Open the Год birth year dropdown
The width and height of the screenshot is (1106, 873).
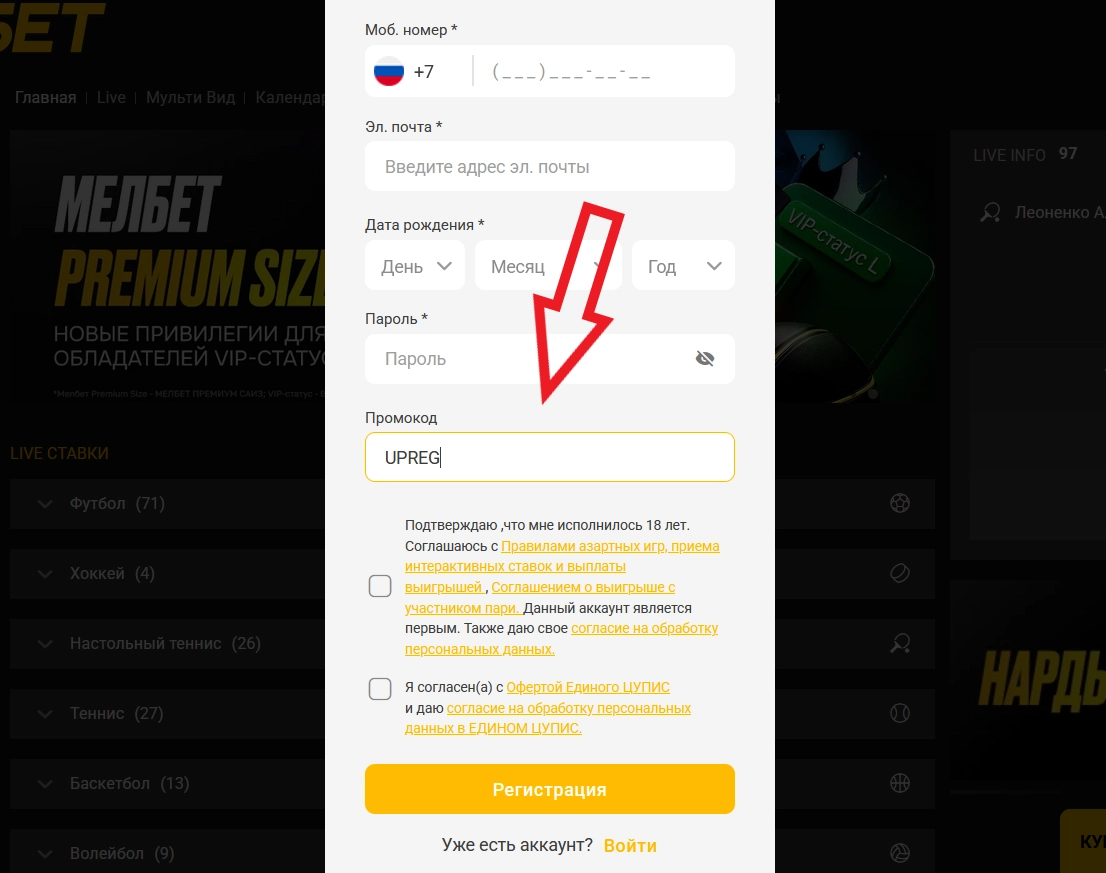[684, 266]
